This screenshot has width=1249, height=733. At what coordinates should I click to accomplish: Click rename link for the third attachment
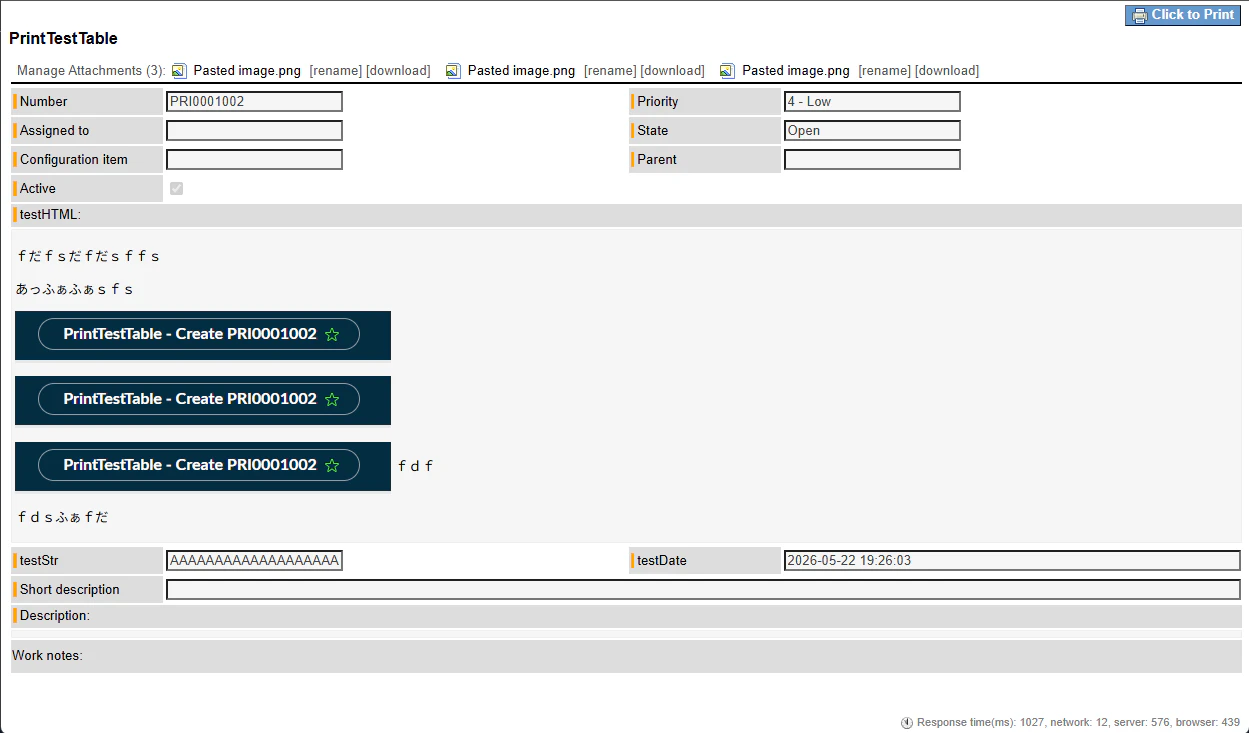click(x=885, y=71)
